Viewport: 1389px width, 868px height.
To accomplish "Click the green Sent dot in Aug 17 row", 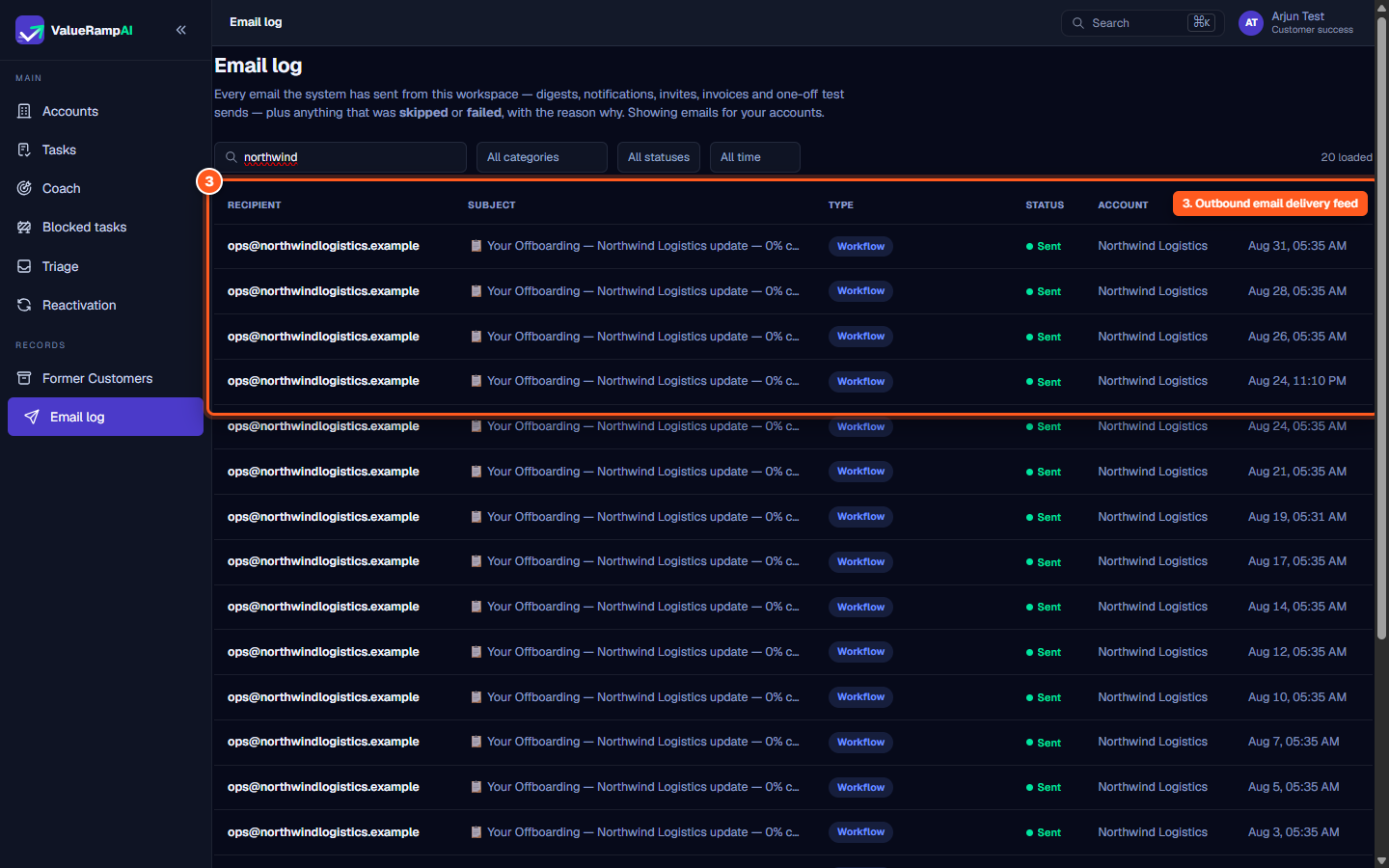I will click(1029, 562).
